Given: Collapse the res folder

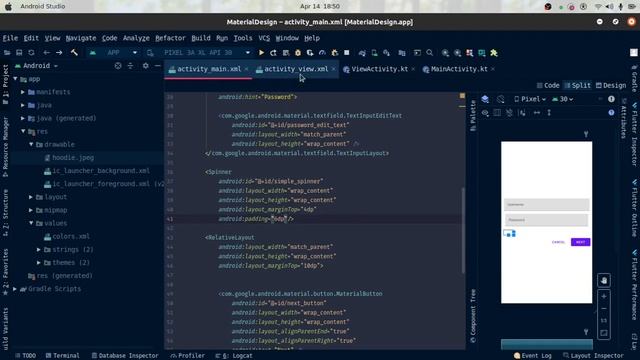Looking at the screenshot, I should click(23, 131).
